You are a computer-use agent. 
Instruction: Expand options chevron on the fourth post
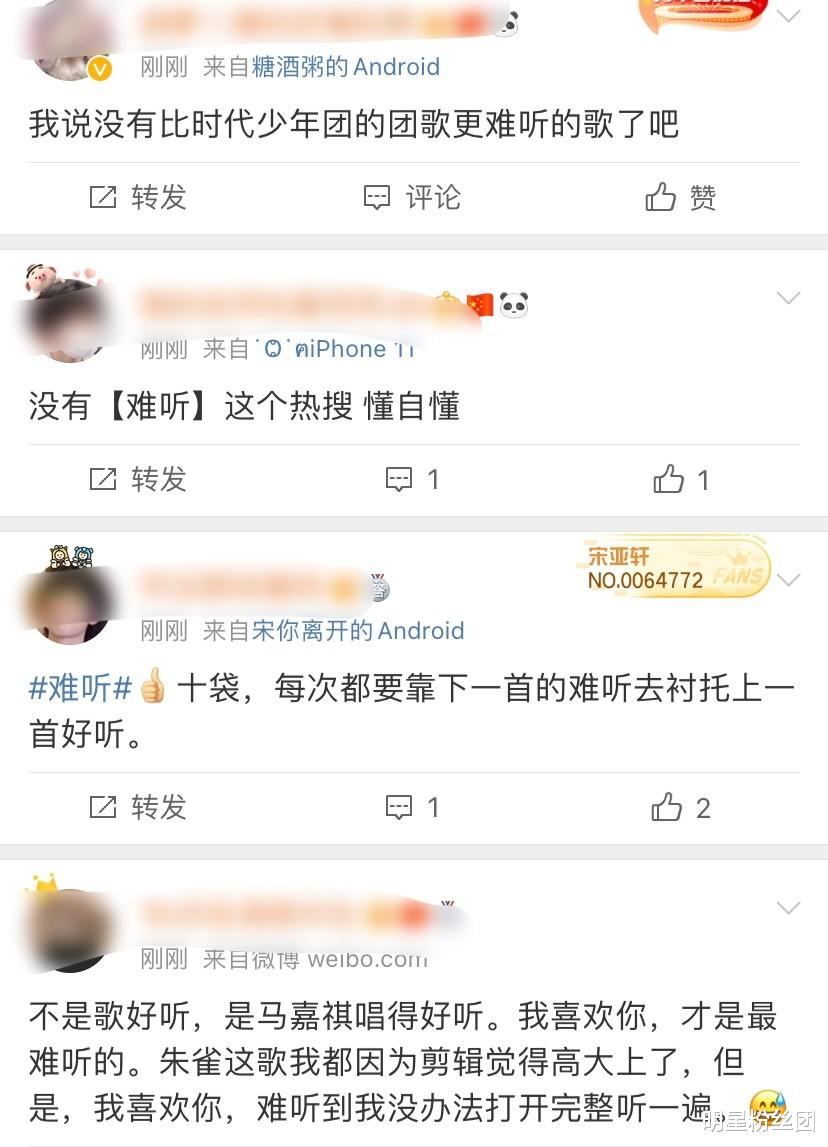(x=789, y=908)
